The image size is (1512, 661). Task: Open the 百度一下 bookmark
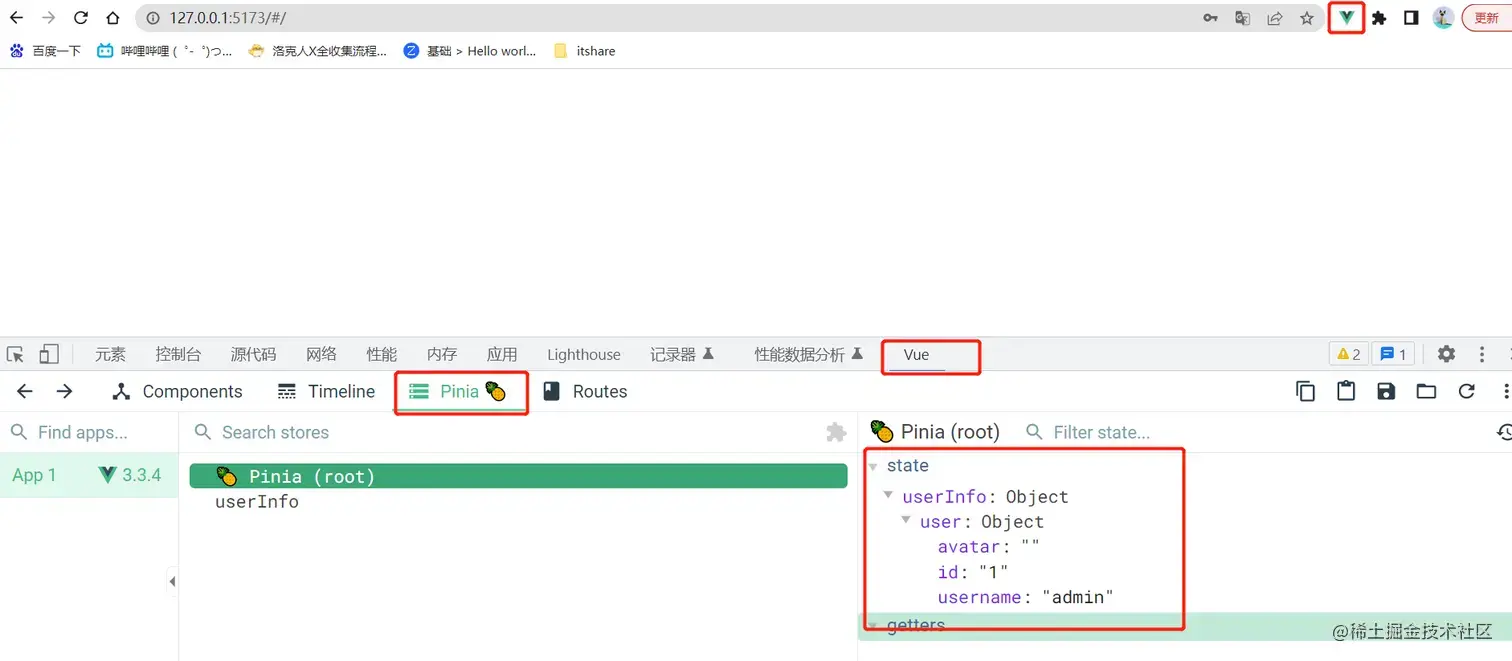tap(45, 51)
